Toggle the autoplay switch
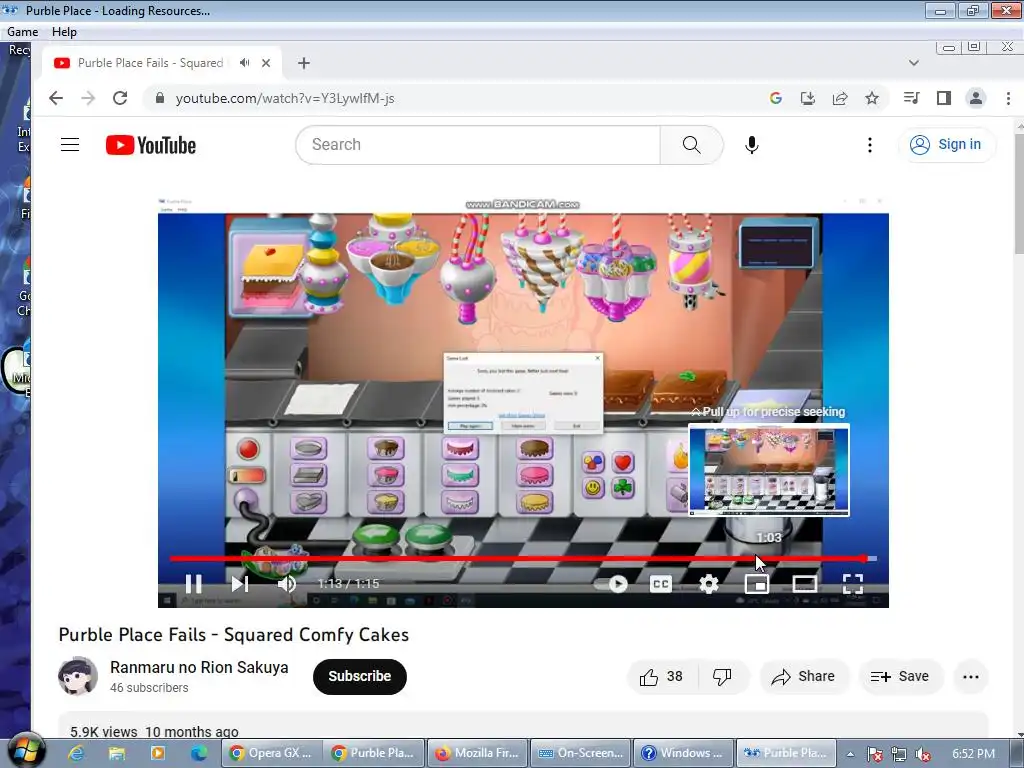The width and height of the screenshot is (1024, 768). (x=612, y=583)
